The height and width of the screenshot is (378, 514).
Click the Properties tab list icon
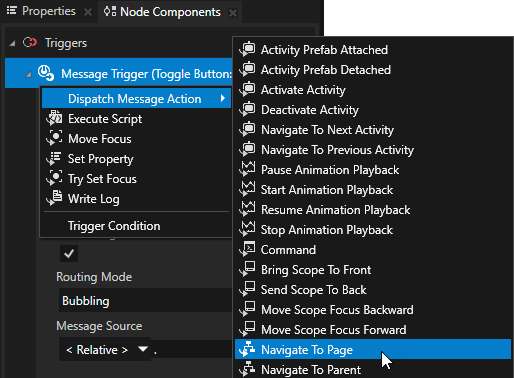coord(12,11)
